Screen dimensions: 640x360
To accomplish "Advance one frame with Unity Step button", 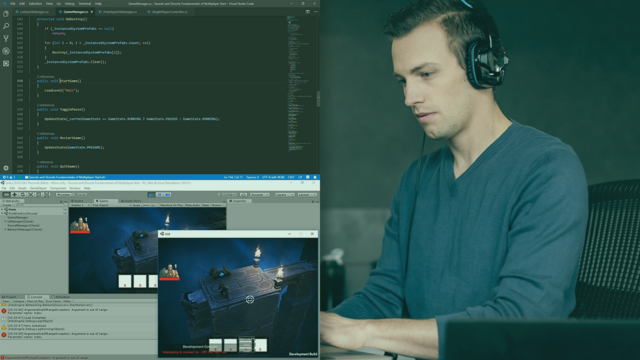I will [x=167, y=195].
